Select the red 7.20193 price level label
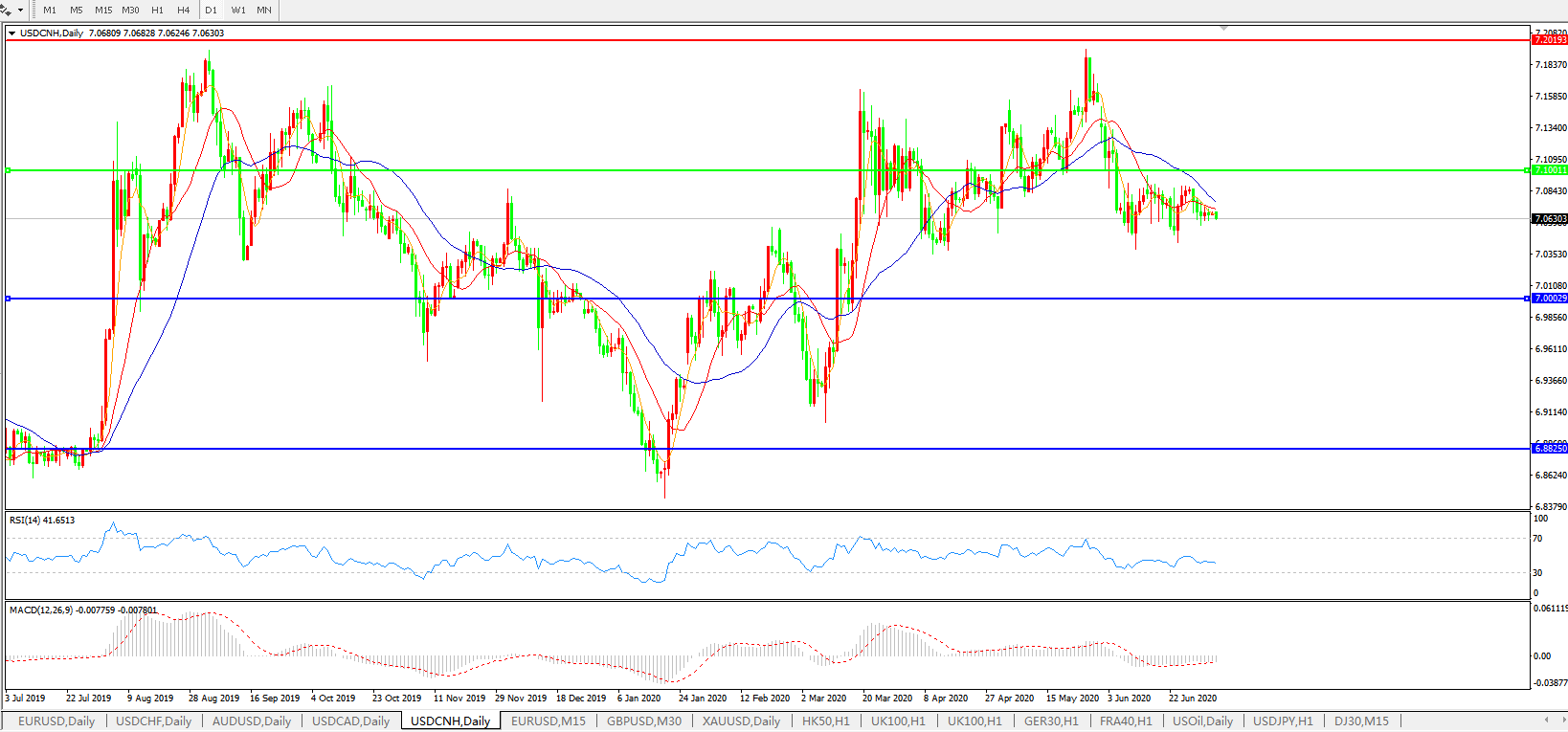The width and height of the screenshot is (1568, 732). (1550, 40)
